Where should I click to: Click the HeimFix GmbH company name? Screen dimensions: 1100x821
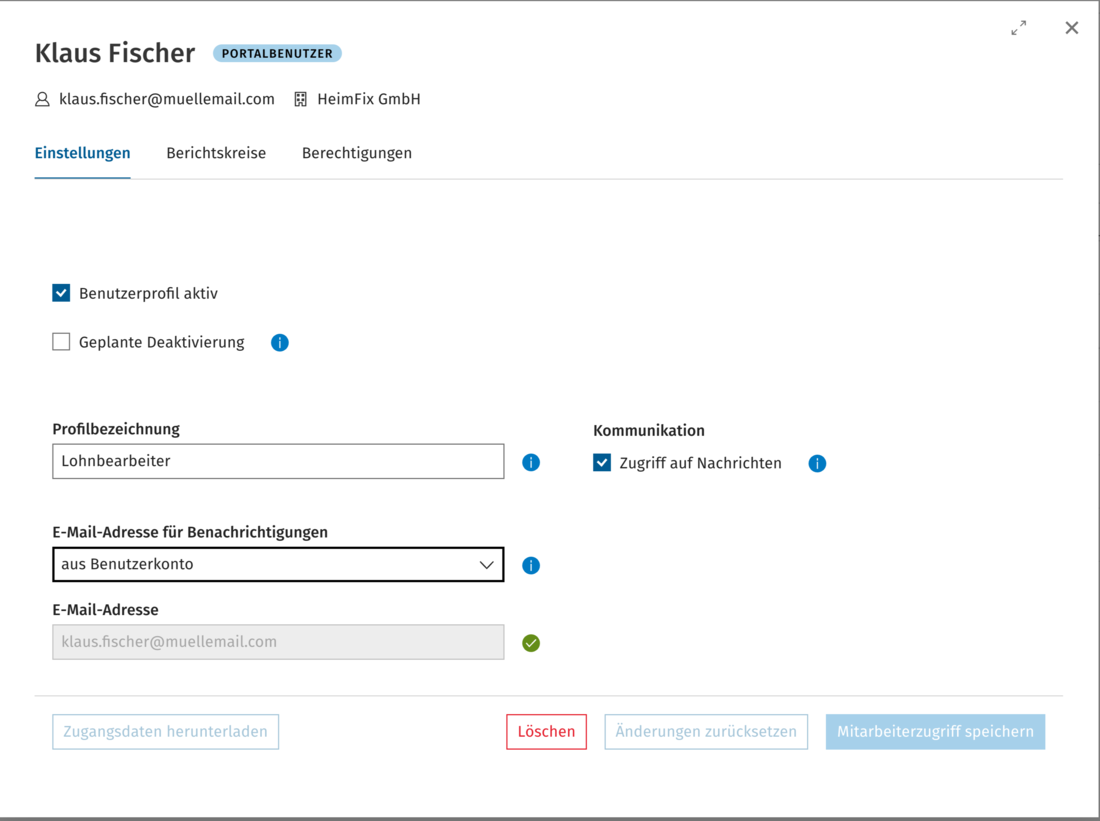click(369, 99)
